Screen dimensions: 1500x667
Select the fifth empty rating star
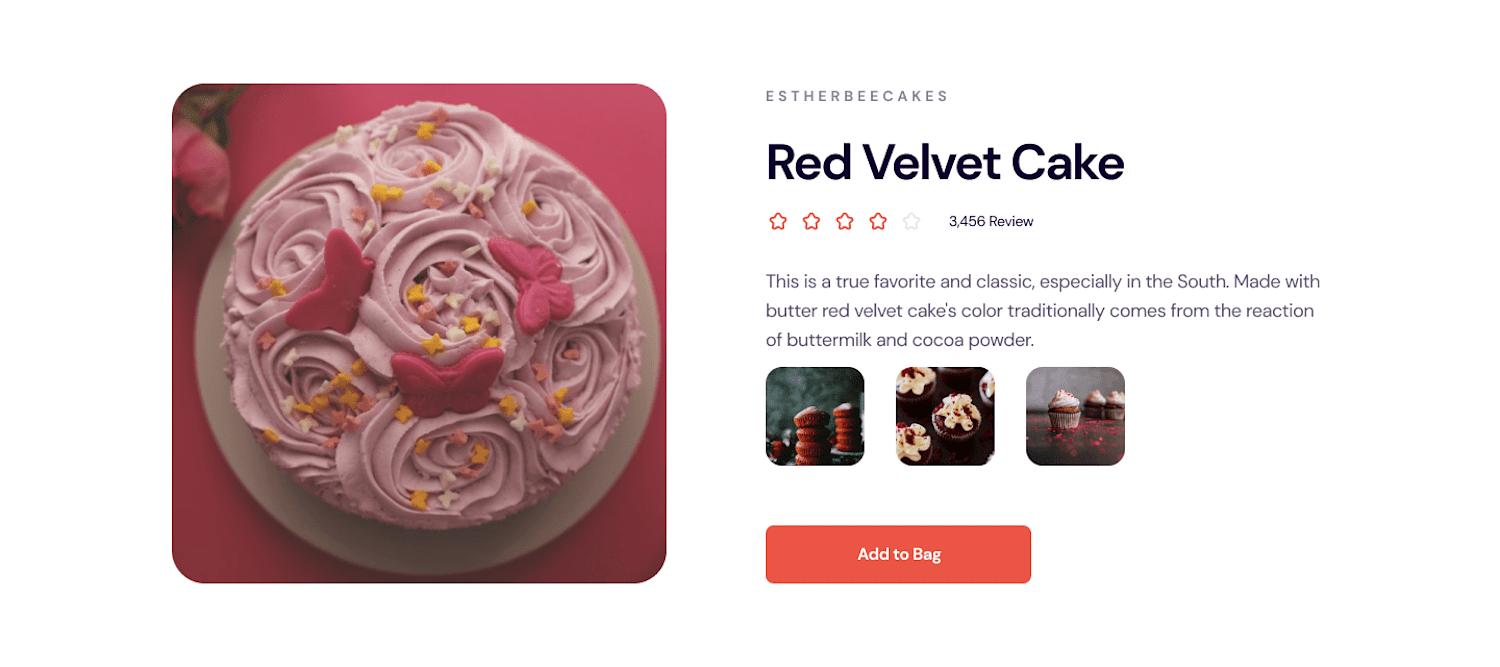coord(911,221)
